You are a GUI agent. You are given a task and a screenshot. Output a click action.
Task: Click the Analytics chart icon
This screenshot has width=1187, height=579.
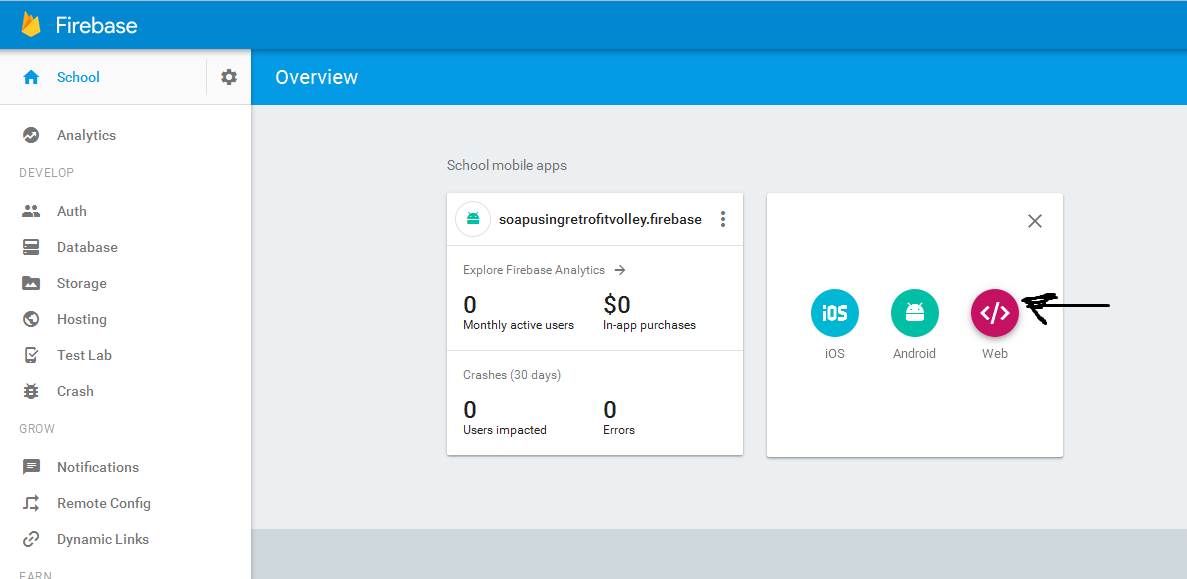[x=31, y=135]
